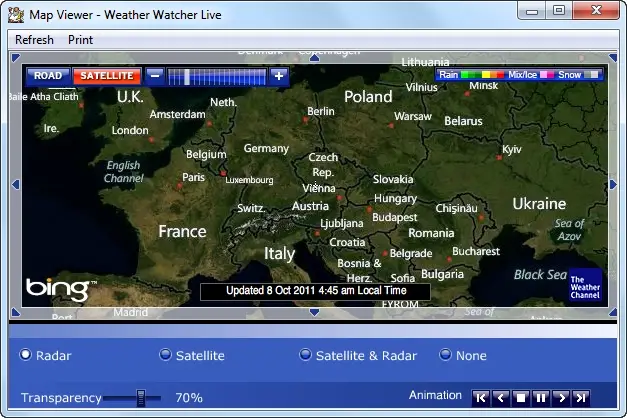Pan map southwest with corner arrow

(x=16, y=312)
